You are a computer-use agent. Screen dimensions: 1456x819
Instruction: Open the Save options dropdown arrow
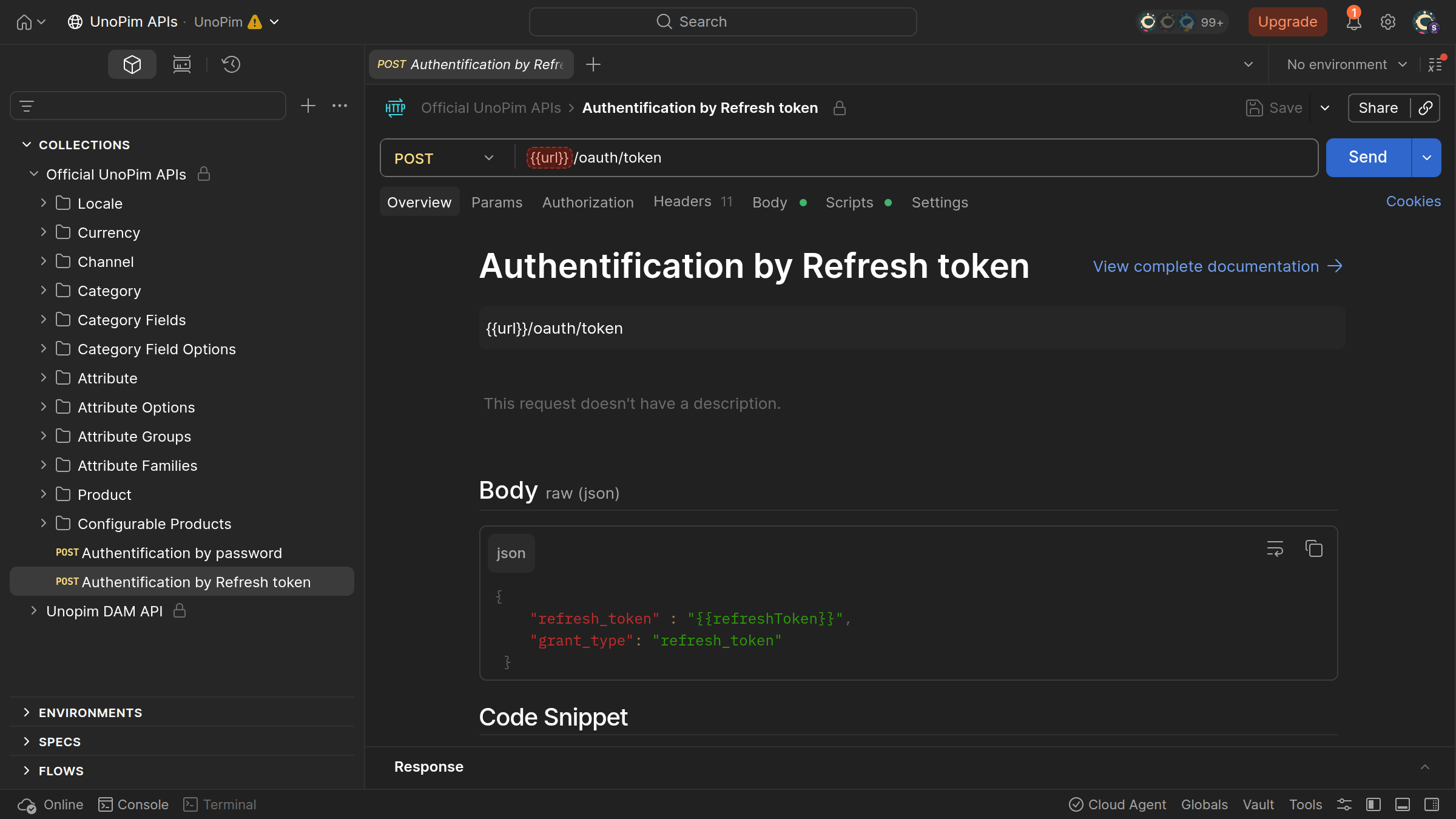(1325, 108)
